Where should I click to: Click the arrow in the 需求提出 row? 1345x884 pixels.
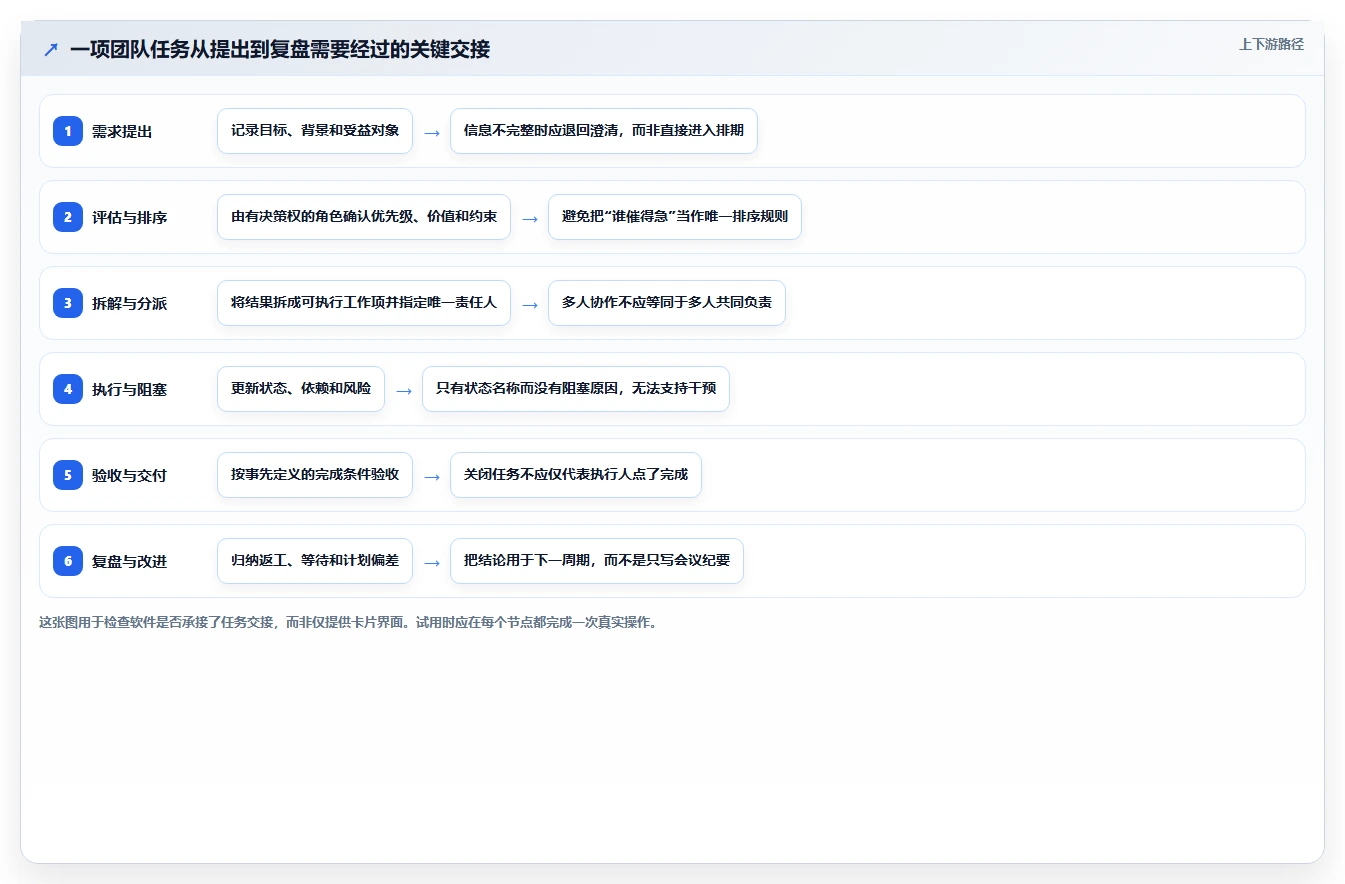point(432,132)
